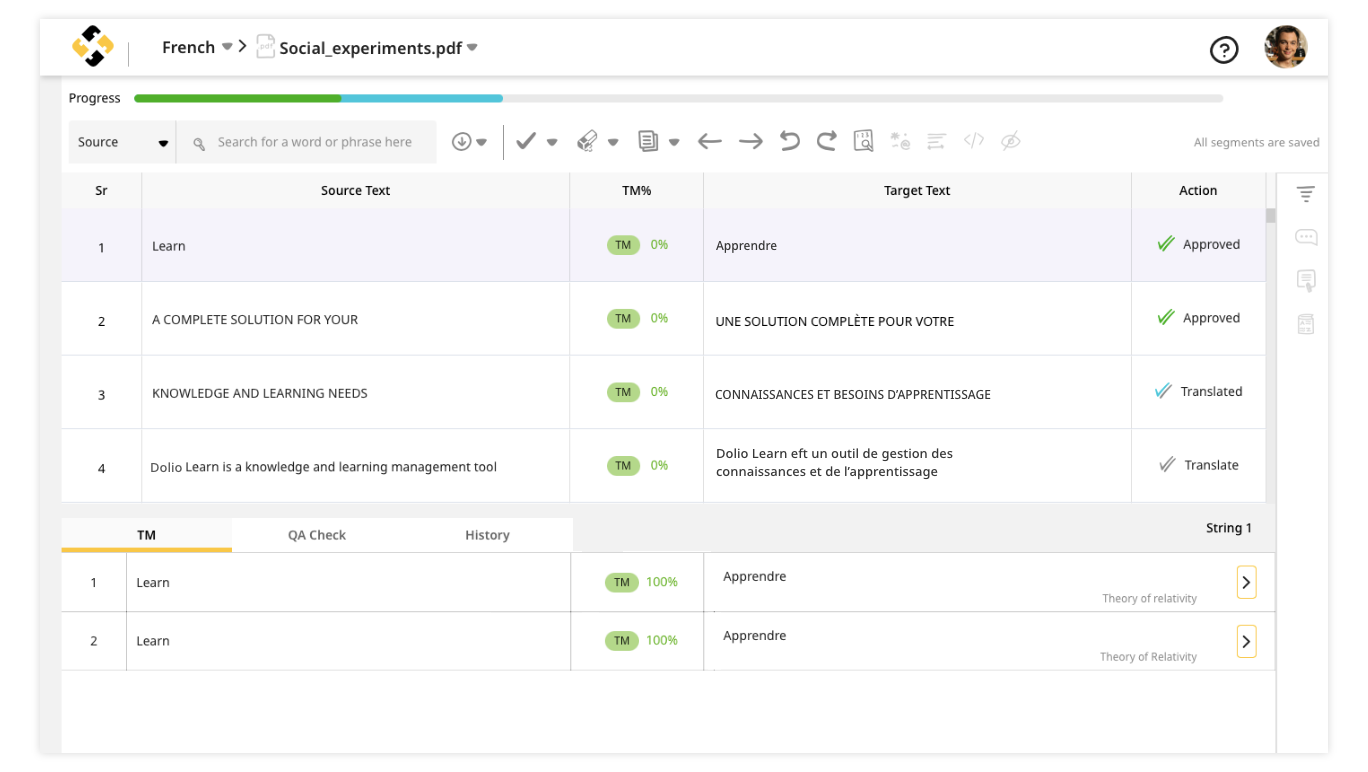Go to previous segment with left arrow
This screenshot has height=772, width=1368.
coord(710,142)
